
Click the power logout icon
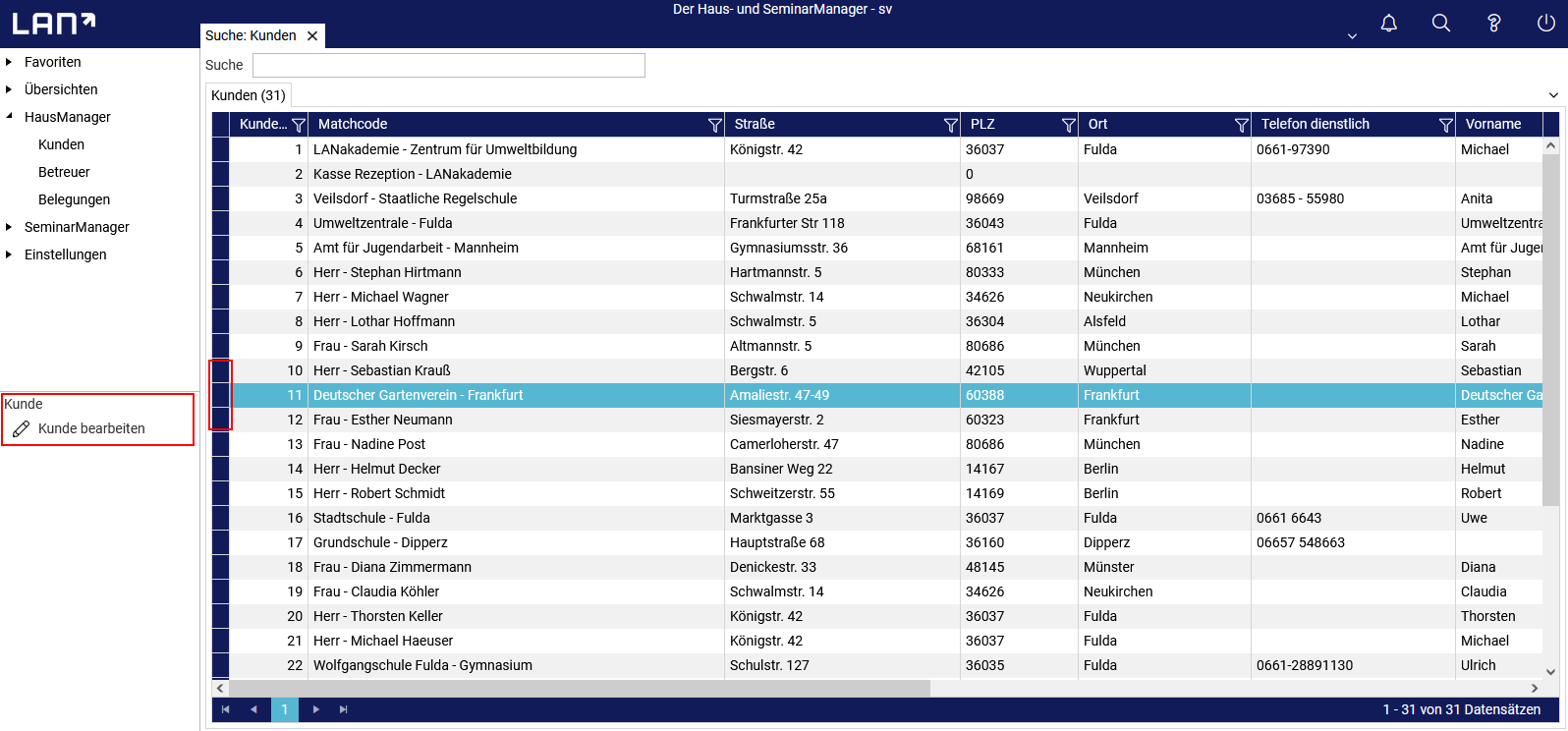coord(1545,24)
